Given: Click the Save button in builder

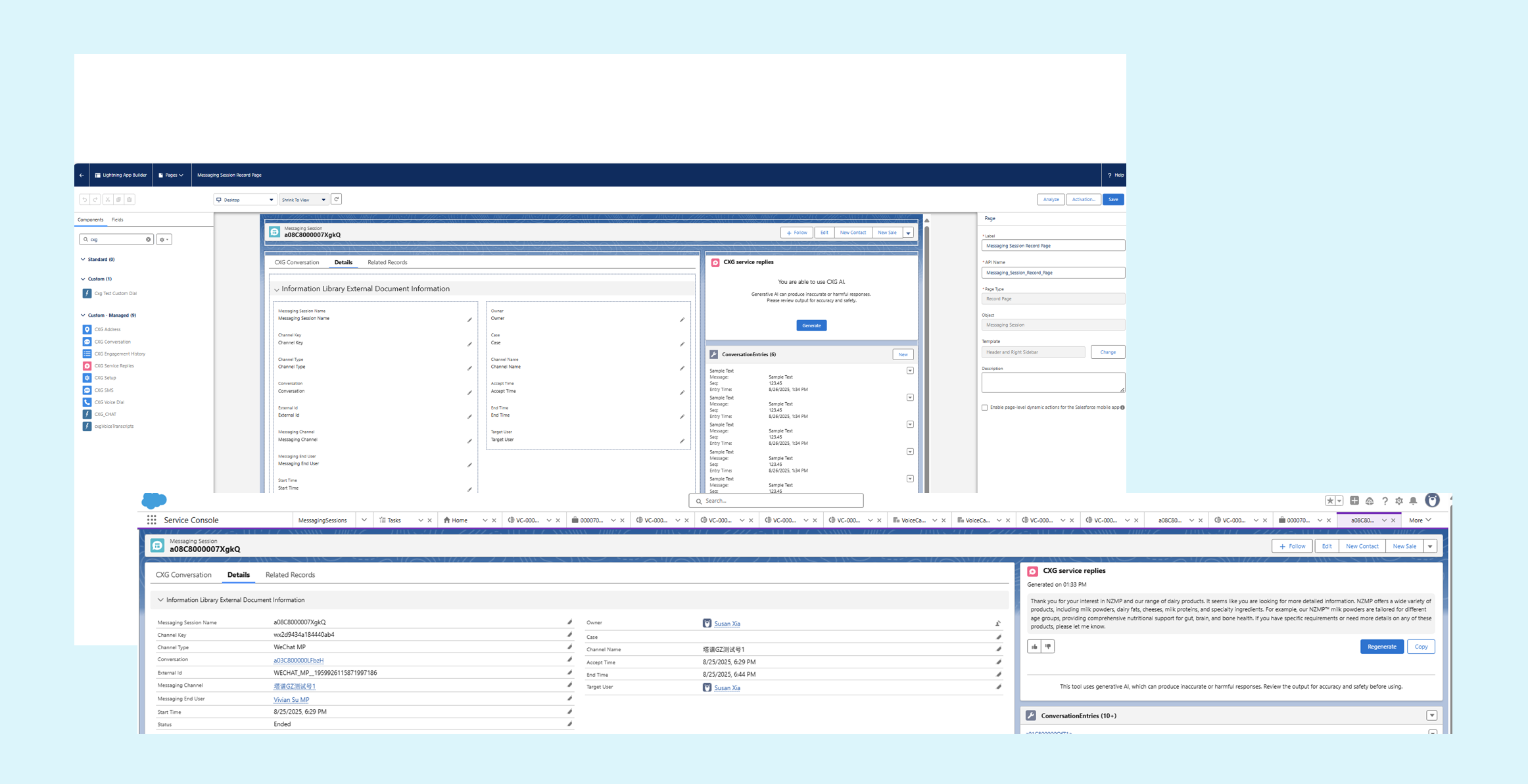Looking at the screenshot, I should [1113, 200].
